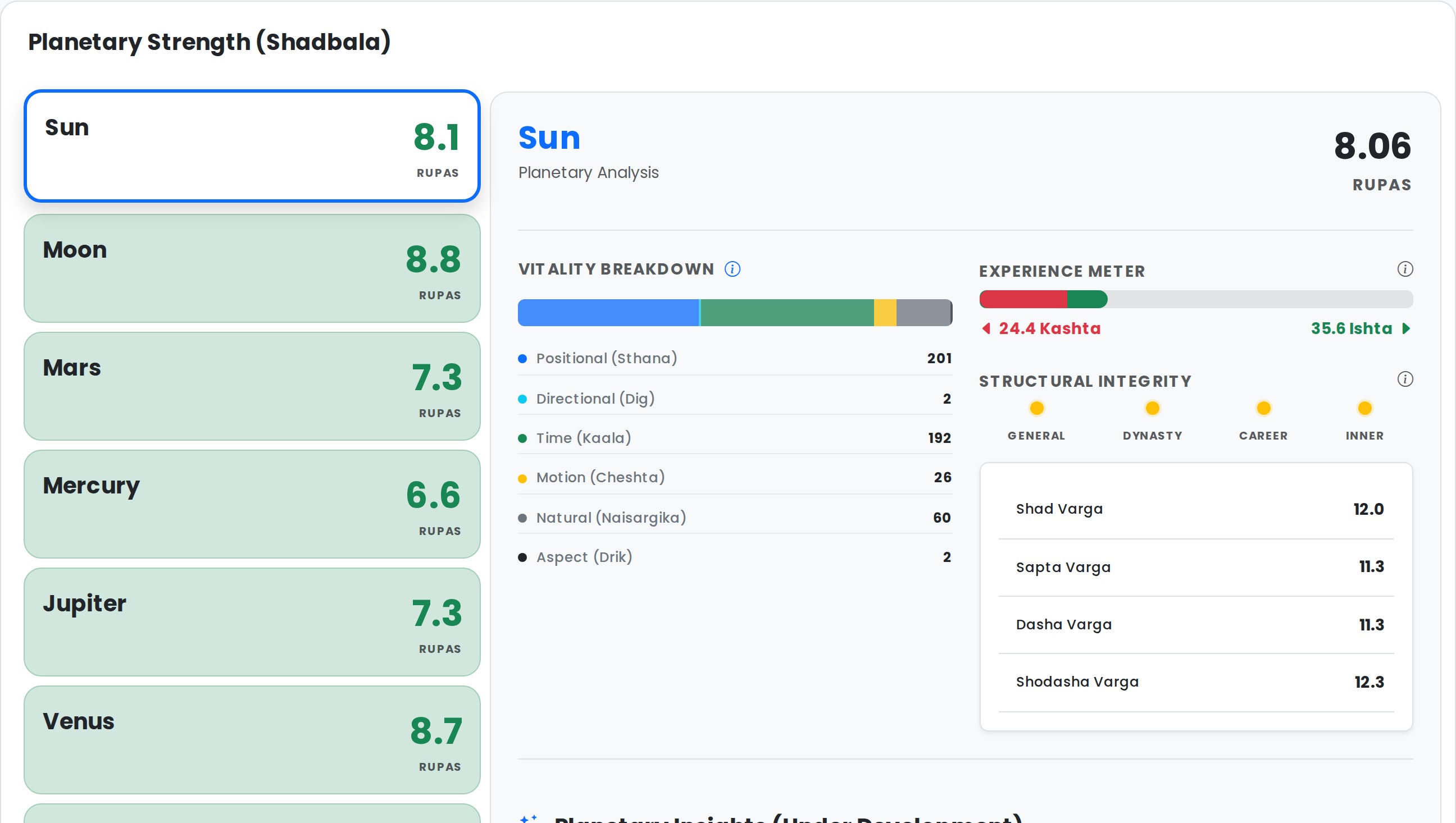The height and width of the screenshot is (823, 1456).
Task: Click the Experience Meter progress bar
Action: click(1195, 299)
